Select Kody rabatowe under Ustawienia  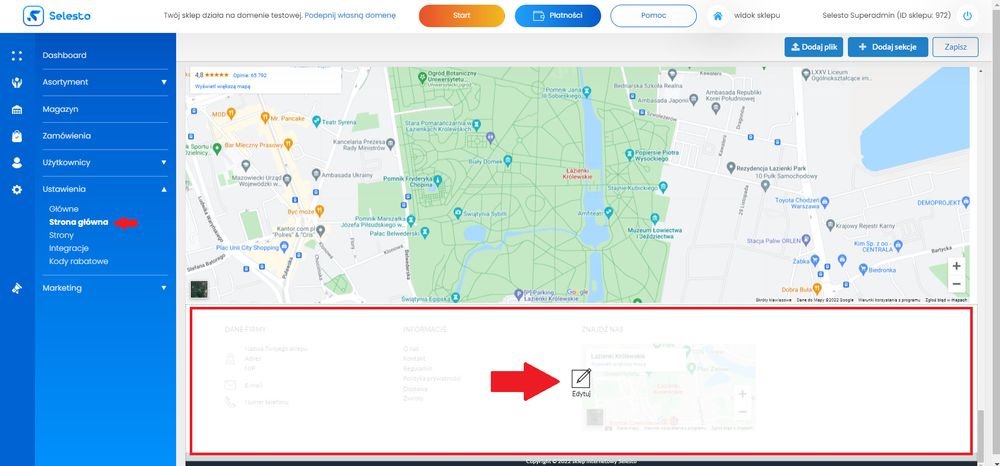tap(78, 261)
